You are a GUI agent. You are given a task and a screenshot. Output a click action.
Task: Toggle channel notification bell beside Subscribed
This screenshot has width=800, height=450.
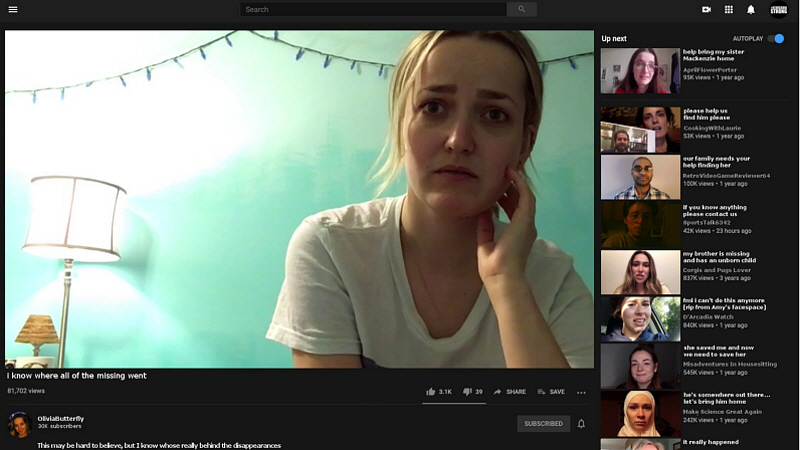point(581,423)
